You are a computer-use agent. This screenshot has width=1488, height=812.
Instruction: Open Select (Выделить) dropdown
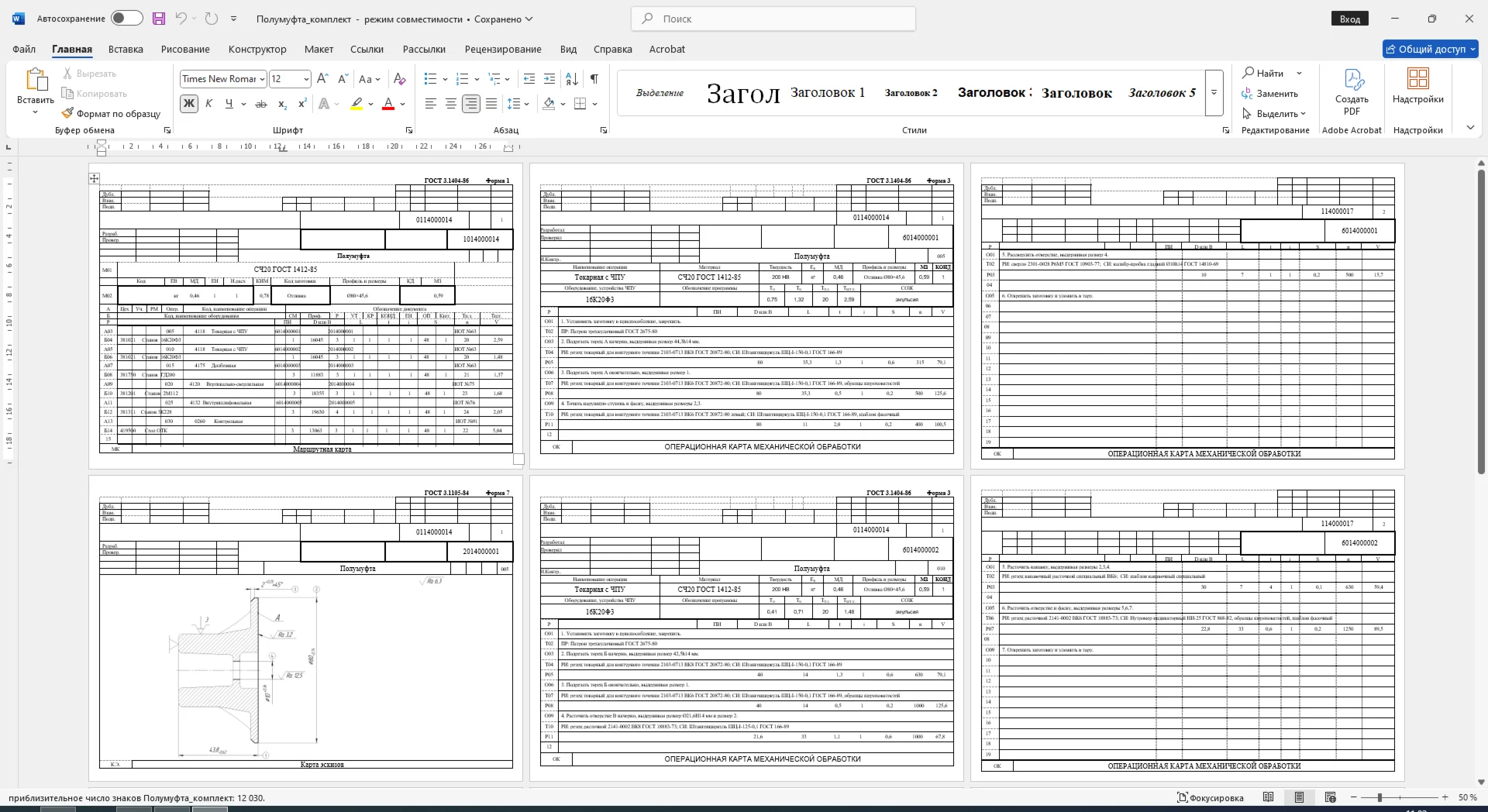pyautogui.click(x=1274, y=114)
